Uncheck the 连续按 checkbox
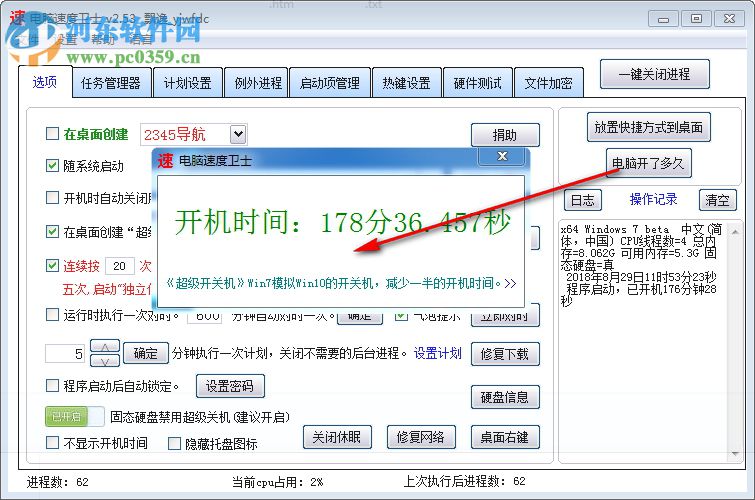 pos(52,265)
